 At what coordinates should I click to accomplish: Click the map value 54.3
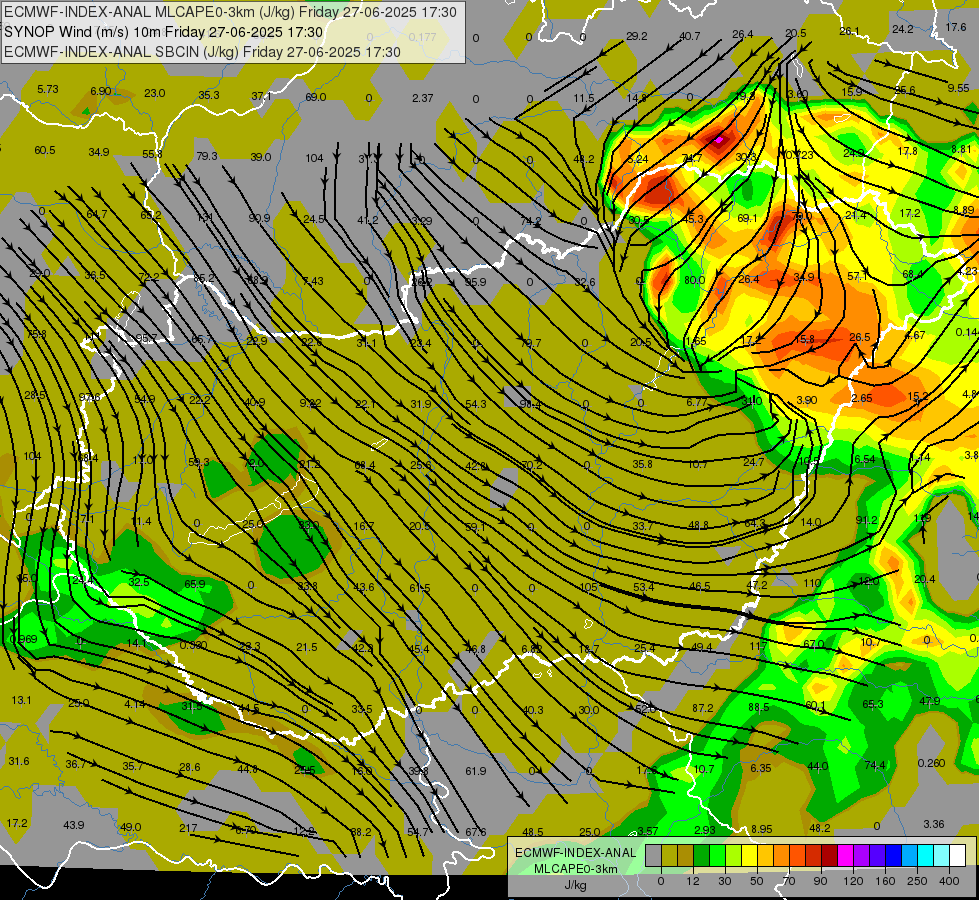[x=476, y=405]
